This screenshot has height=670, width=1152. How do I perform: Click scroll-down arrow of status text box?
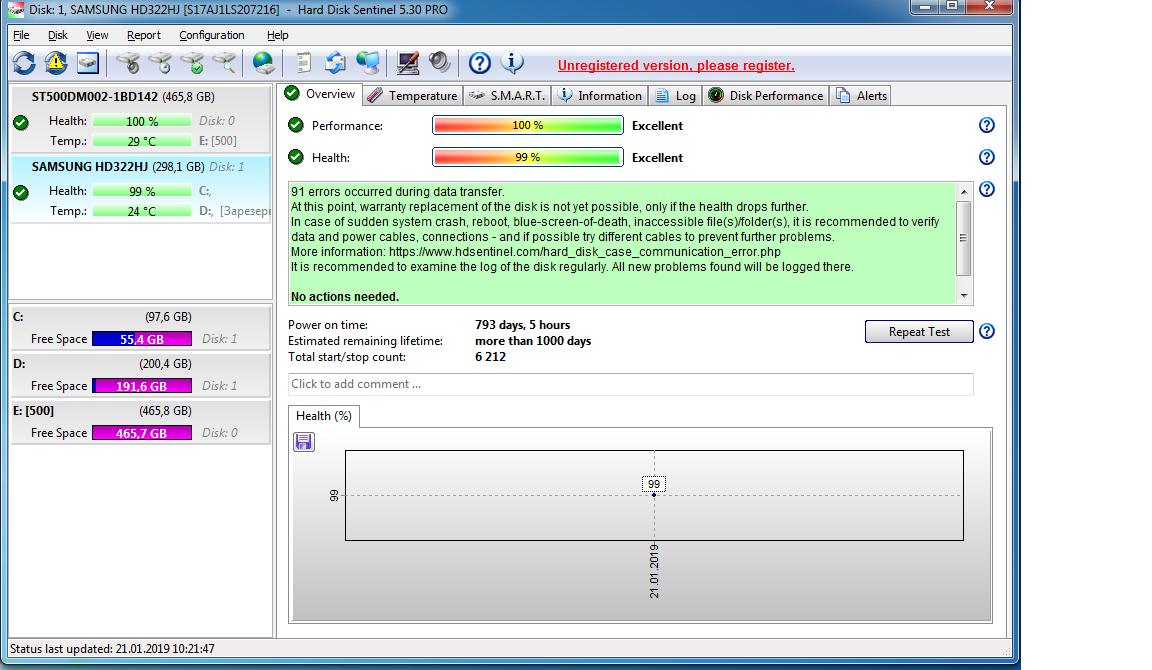tap(964, 296)
